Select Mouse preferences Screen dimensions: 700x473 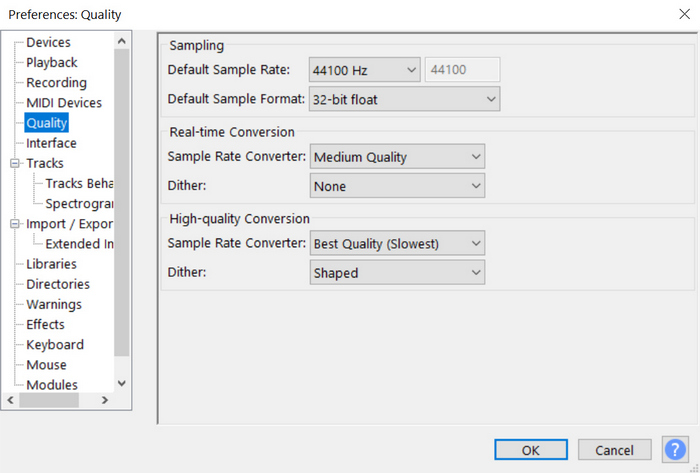(x=46, y=365)
